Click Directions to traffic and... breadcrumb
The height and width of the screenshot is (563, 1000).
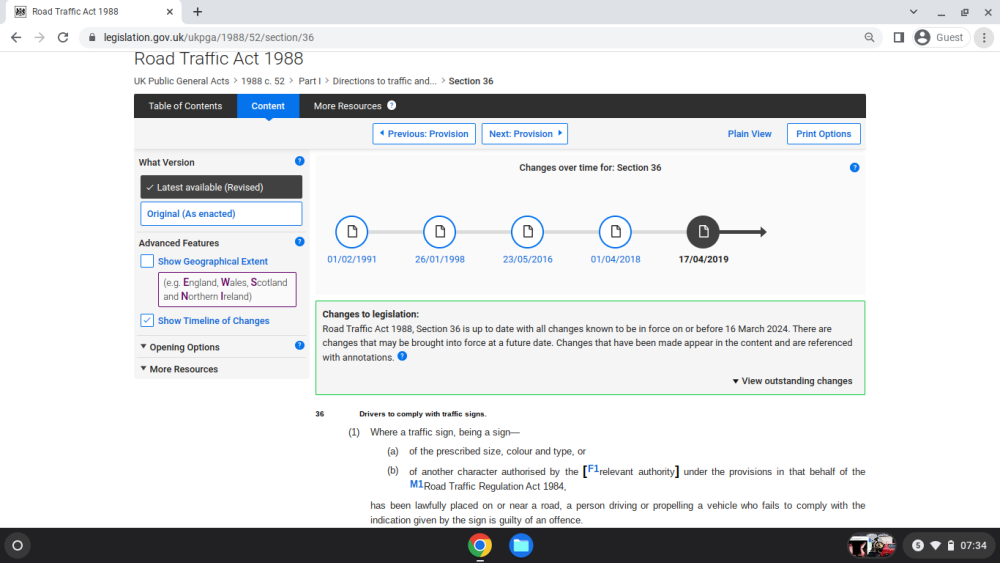pyautogui.click(x=385, y=81)
